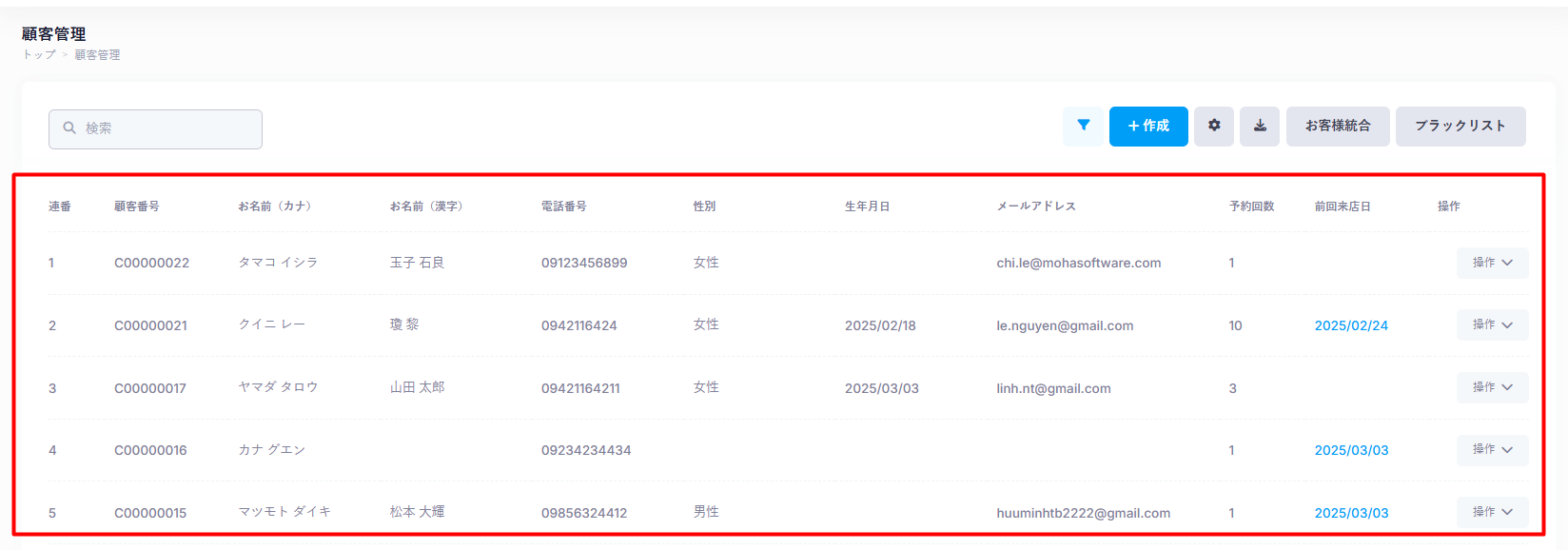Open 操作 dropdown for customer C00000016
The image size is (1568, 550).
1492,449
